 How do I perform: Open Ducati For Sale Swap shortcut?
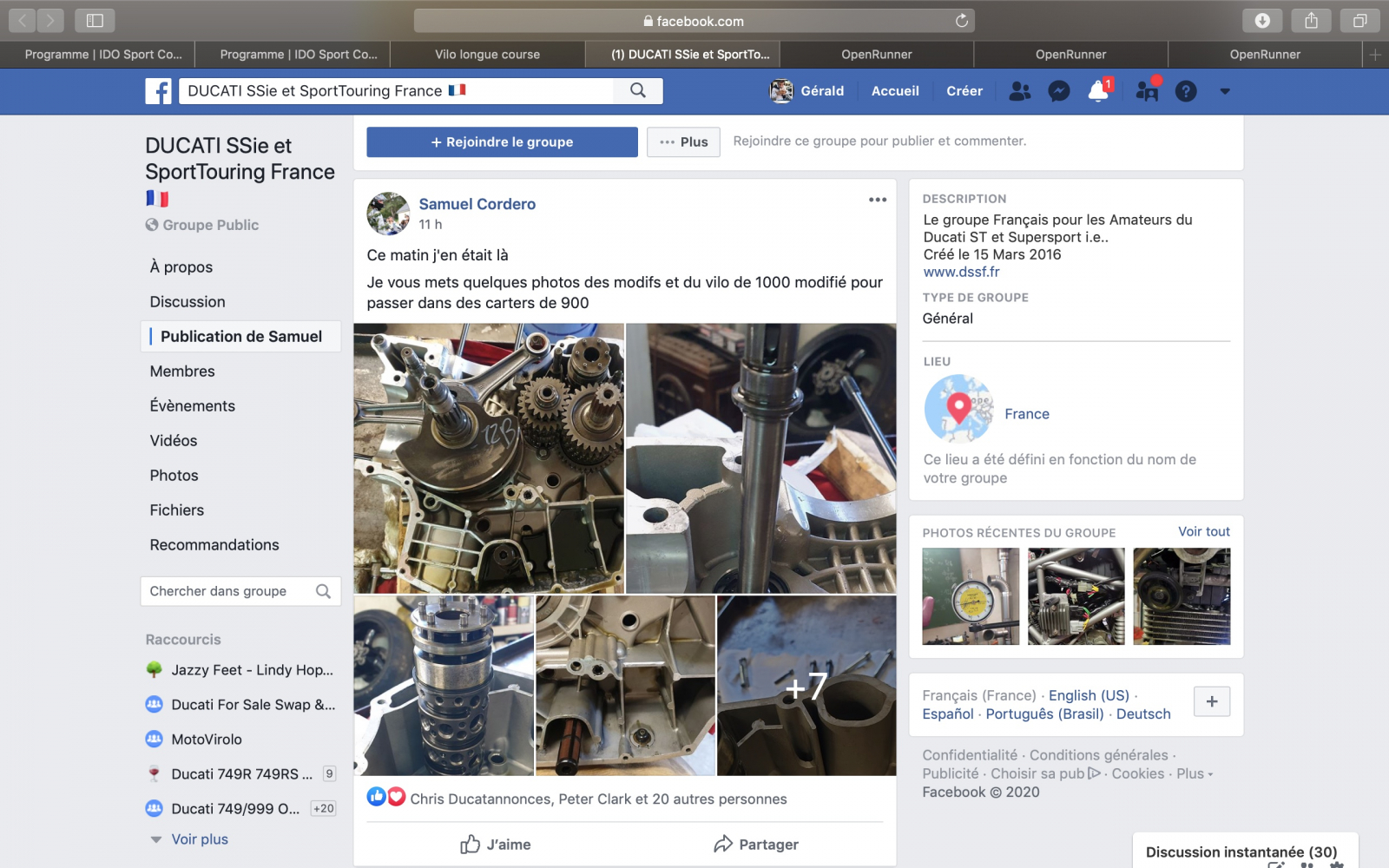(x=240, y=705)
